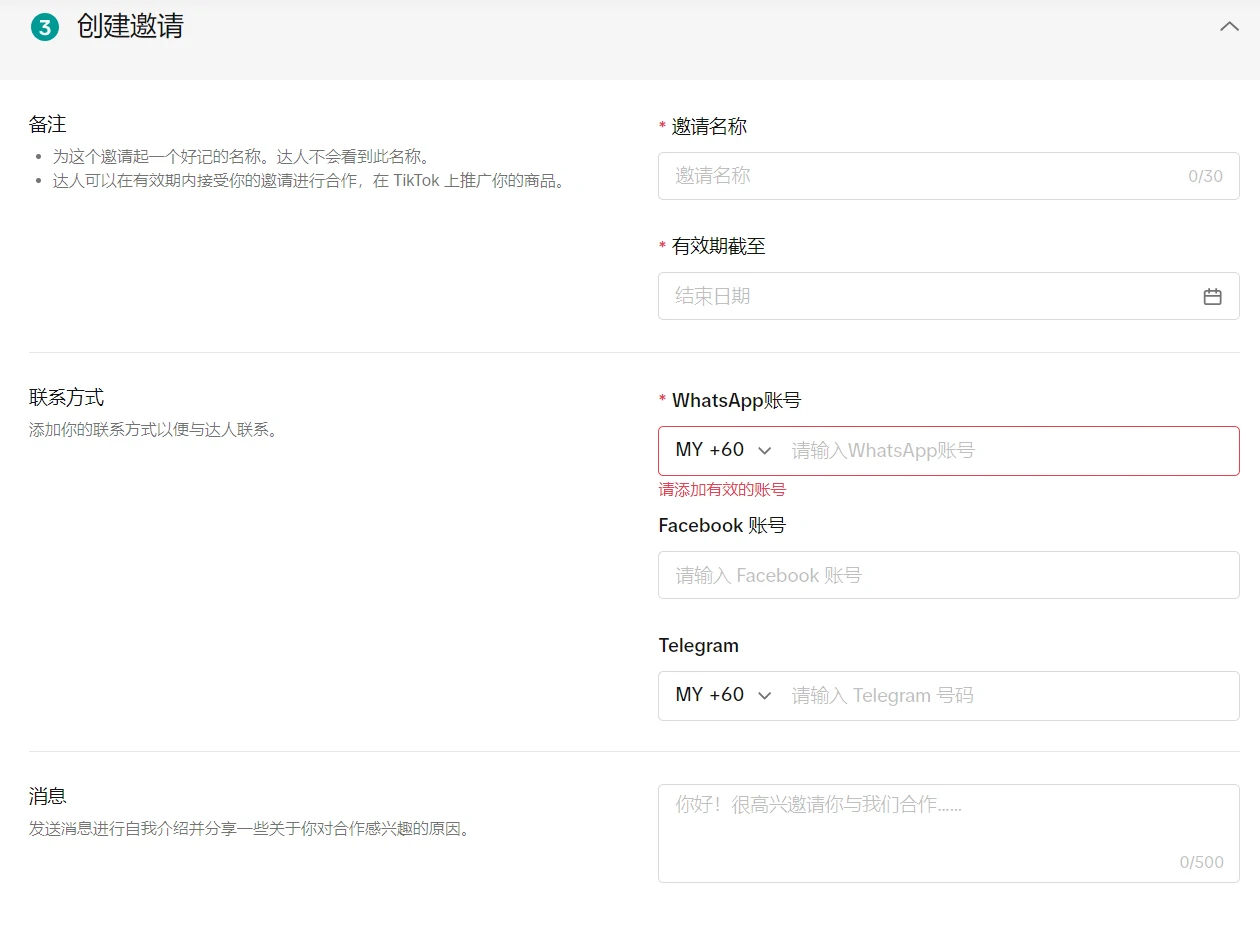
Task: Expand the Telegram country code chevron
Action: tap(765, 695)
